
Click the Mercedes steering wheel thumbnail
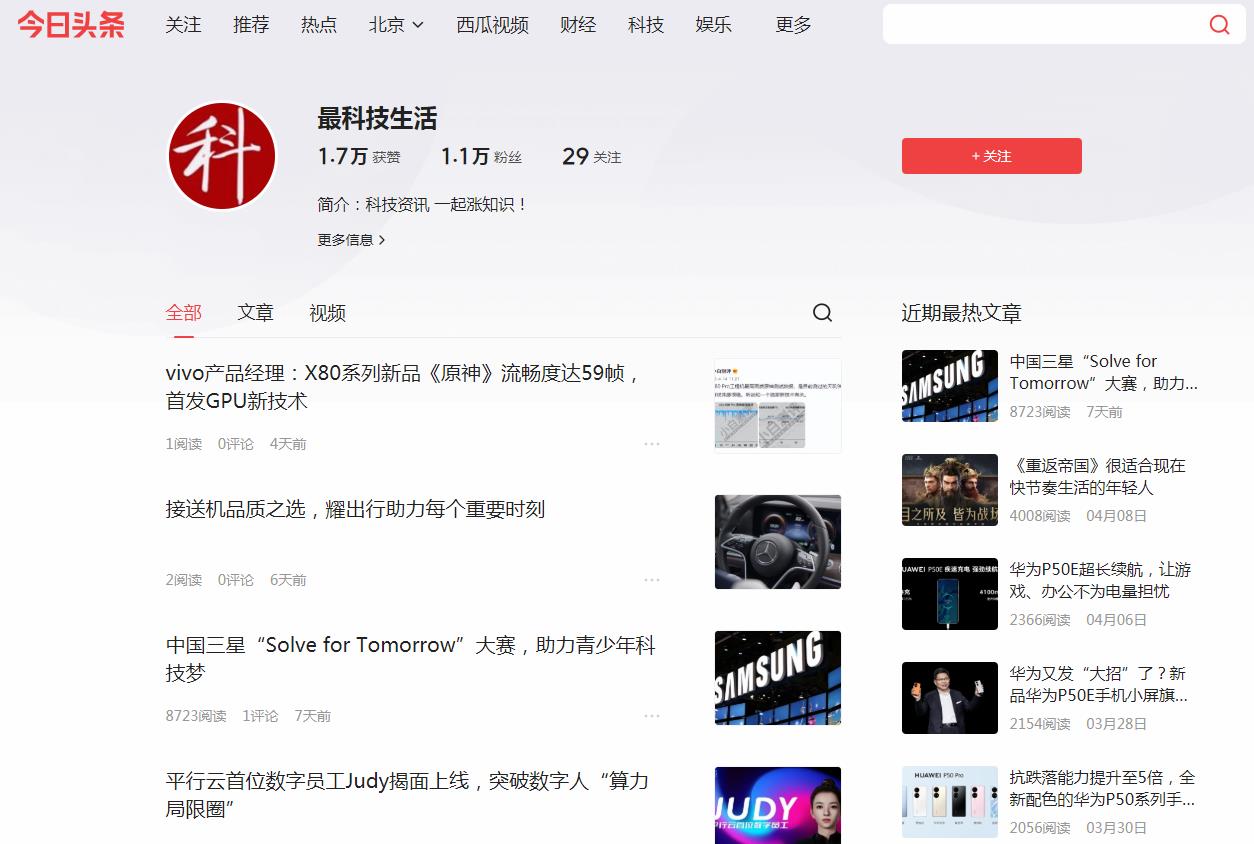click(778, 542)
